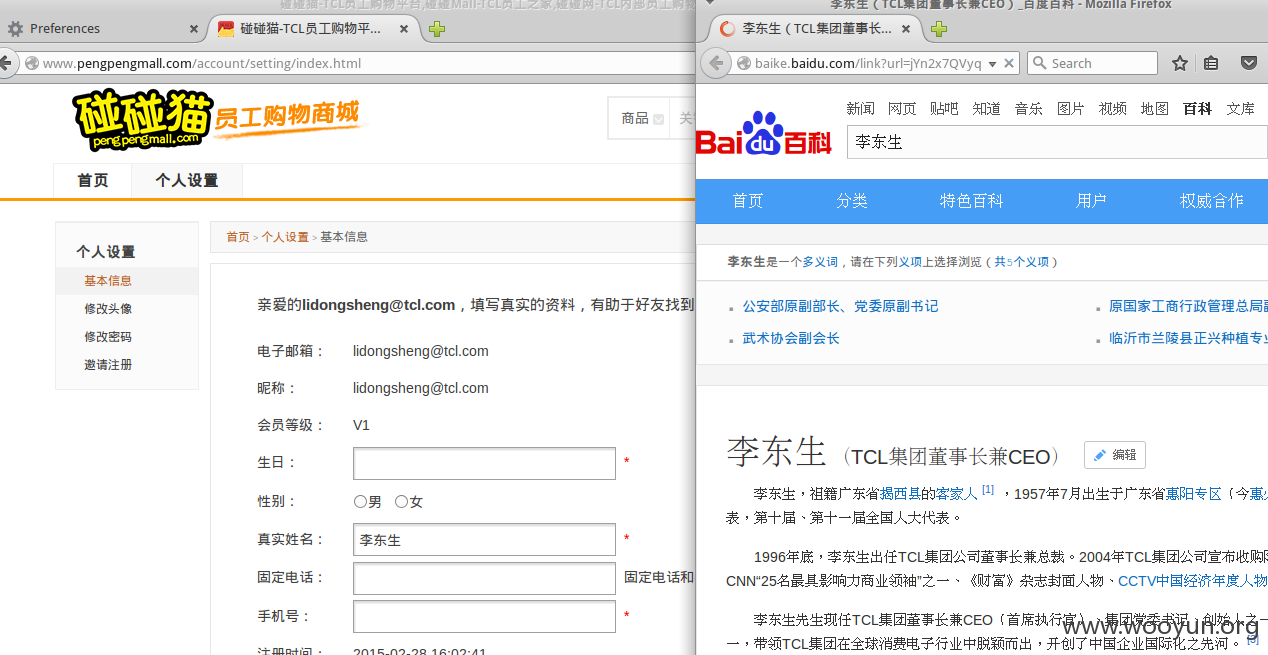1268x655 pixels.
Task: Click the 客家人 link in article
Action: point(956,493)
